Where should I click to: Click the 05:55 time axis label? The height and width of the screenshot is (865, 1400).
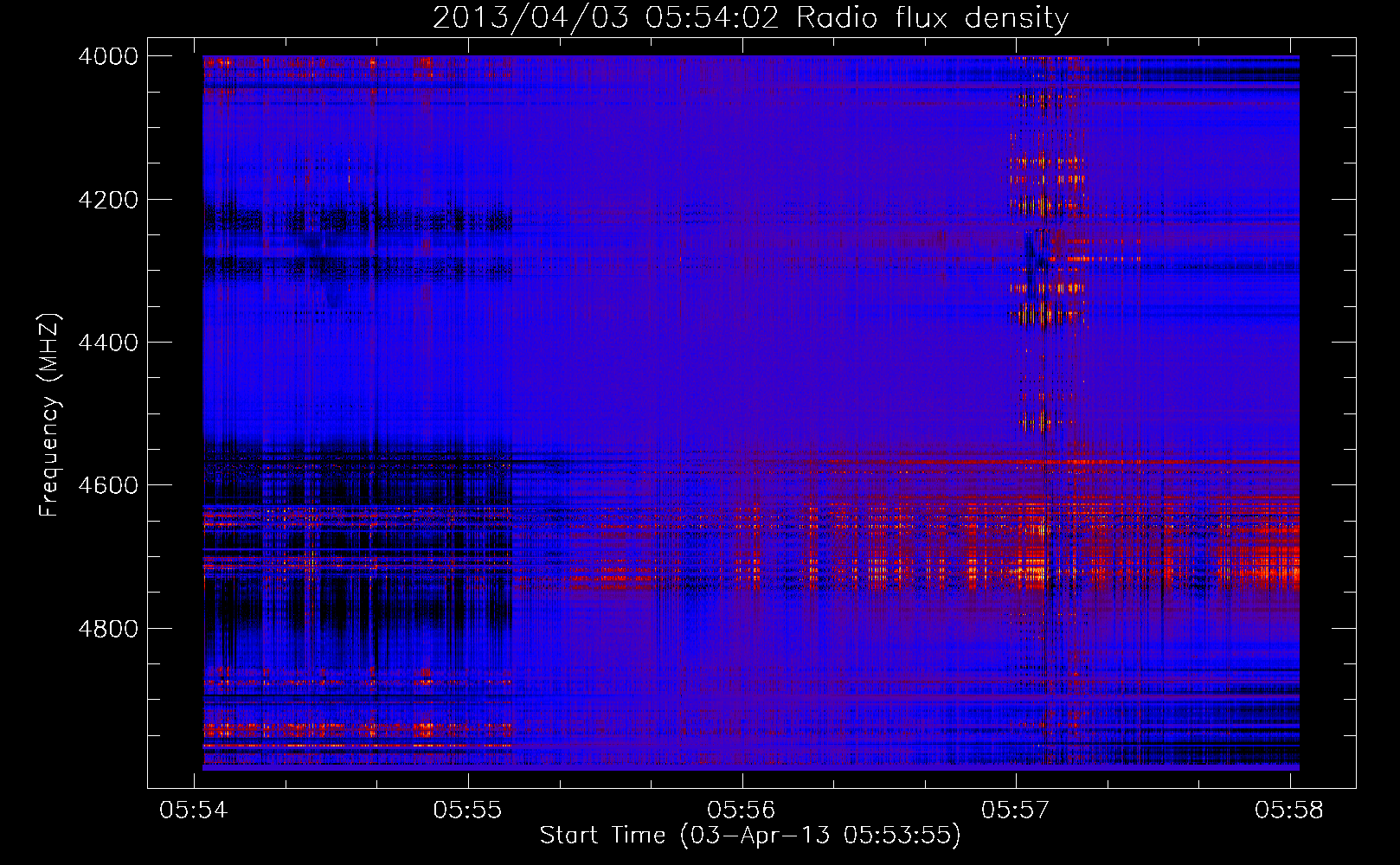pos(468,811)
